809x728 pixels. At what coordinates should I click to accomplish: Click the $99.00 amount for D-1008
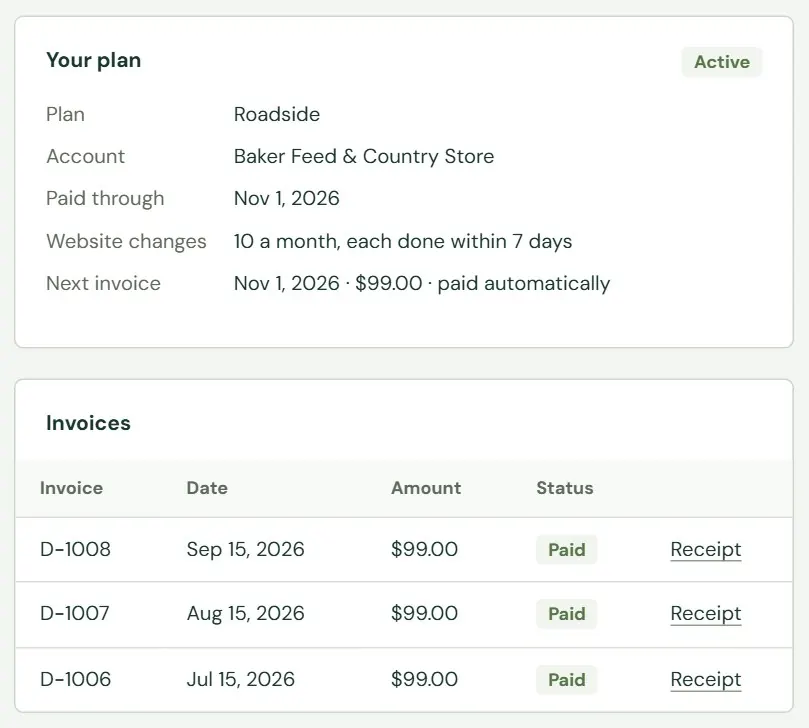(x=424, y=549)
